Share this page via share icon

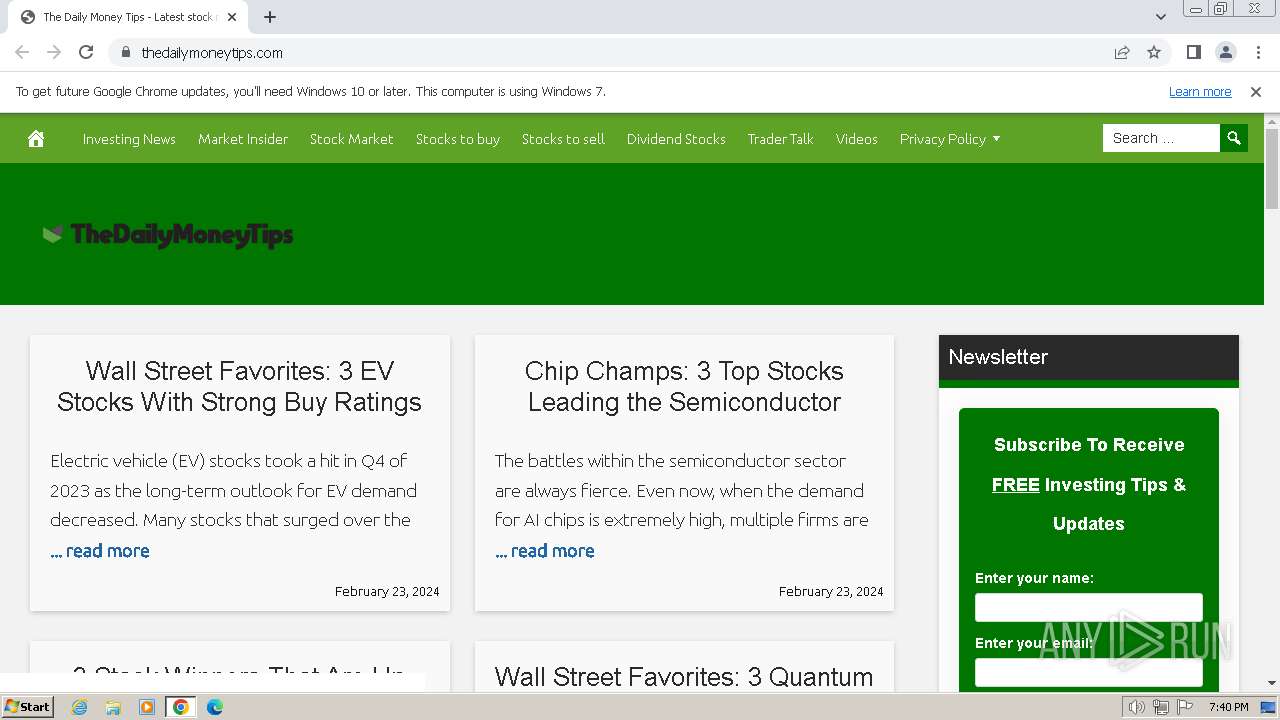tap(1122, 52)
